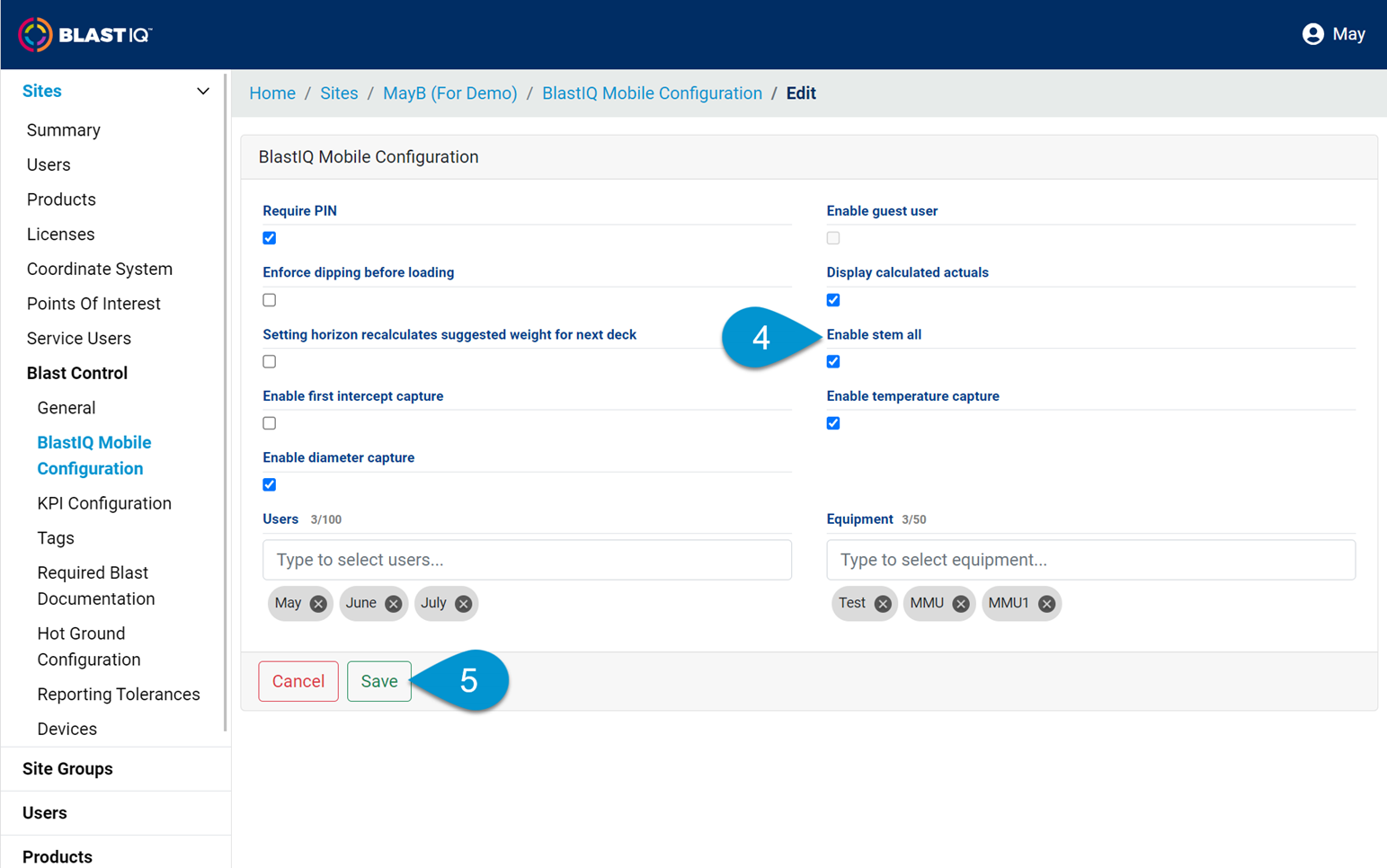Open Users under Sites in sidebar
Viewport: 1387px width, 868px height.
(x=49, y=165)
